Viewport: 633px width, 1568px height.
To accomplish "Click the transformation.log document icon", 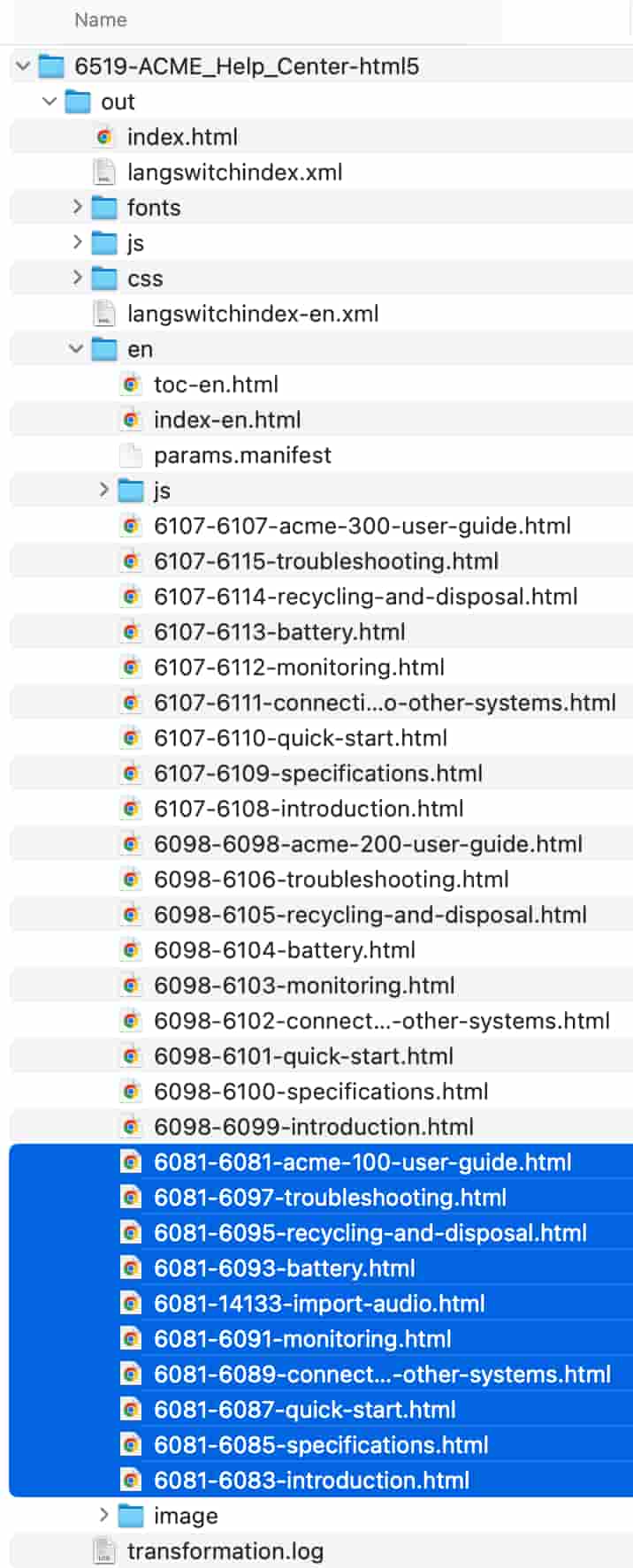I will coord(104,1551).
